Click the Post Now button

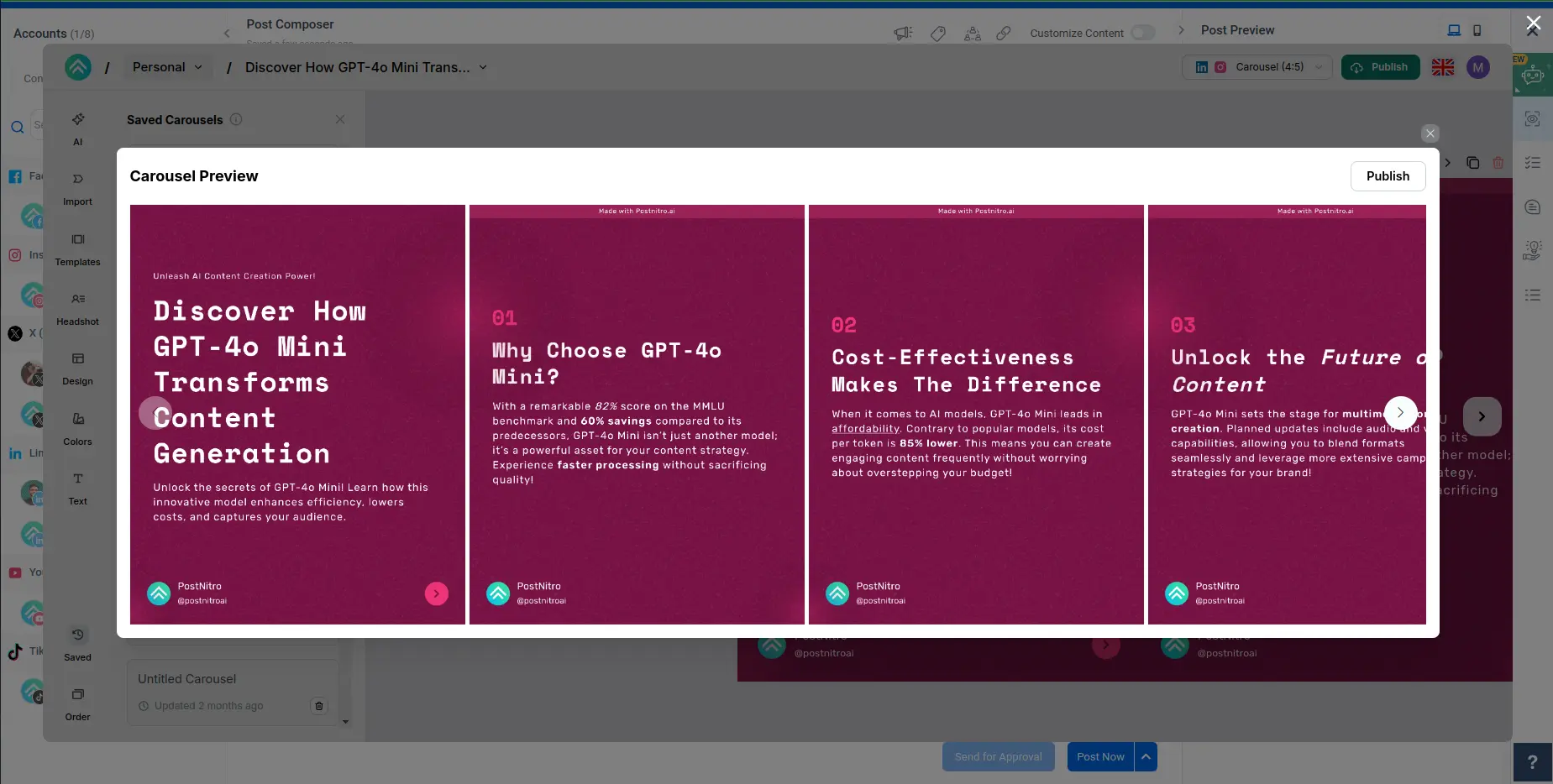pos(1100,756)
